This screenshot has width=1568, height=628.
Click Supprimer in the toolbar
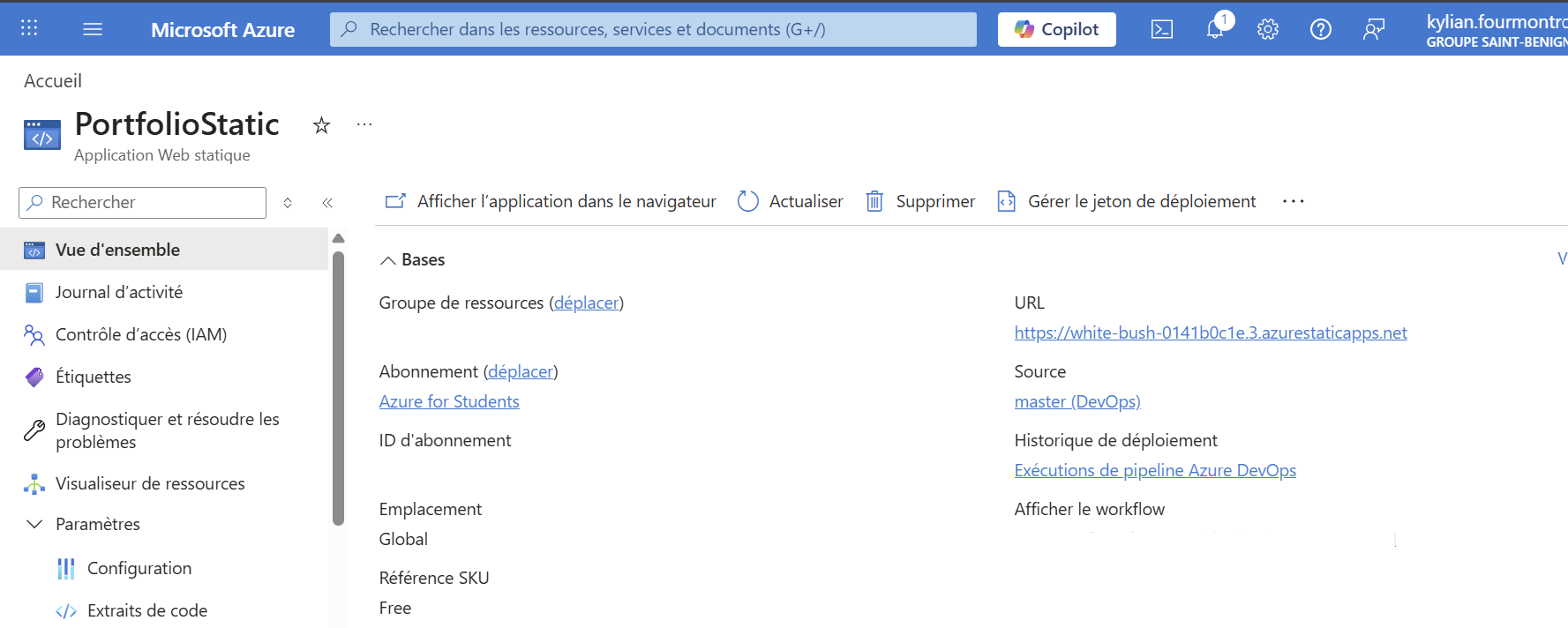coord(919,201)
